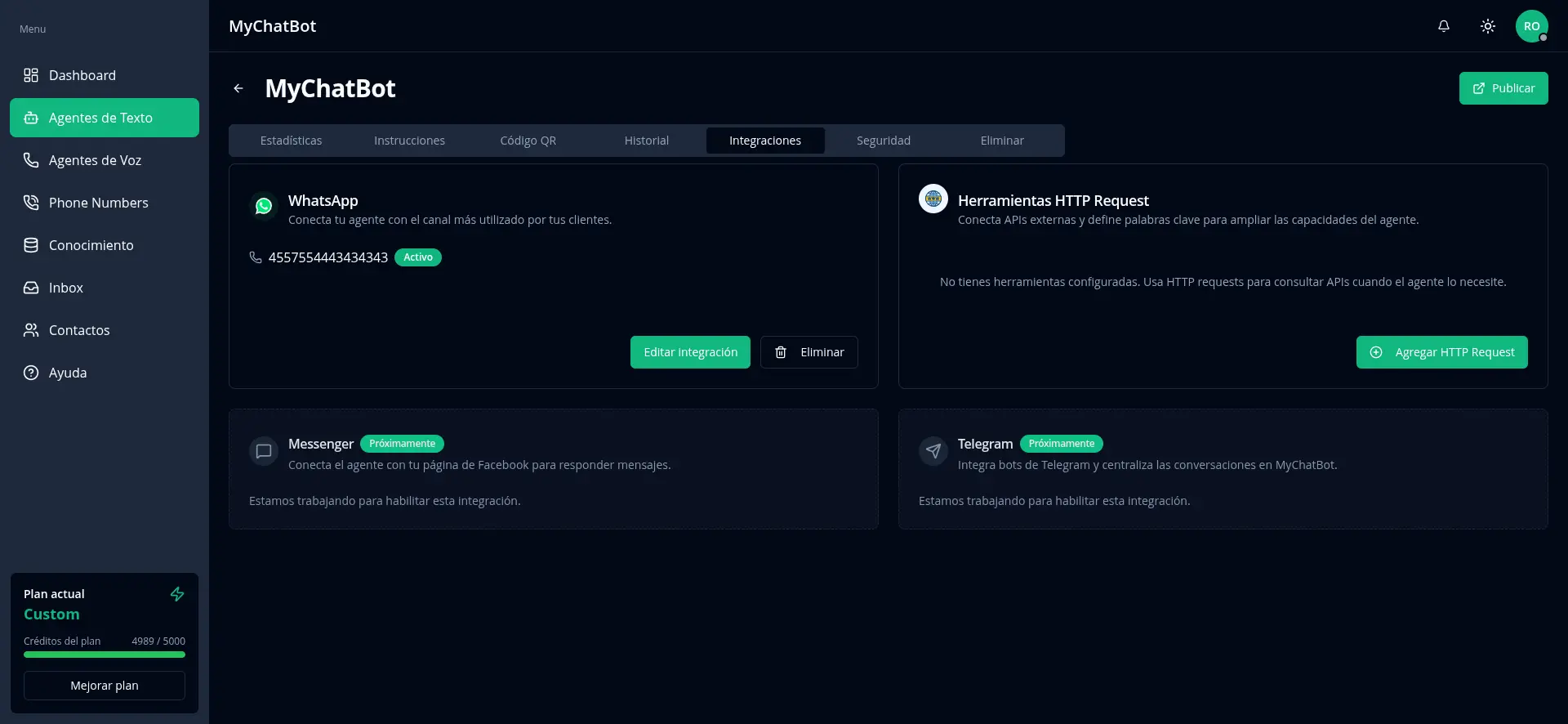Viewport: 1568px width, 724px height.
Task: Click WhatsApp number 4557554443434343
Action: click(x=328, y=257)
